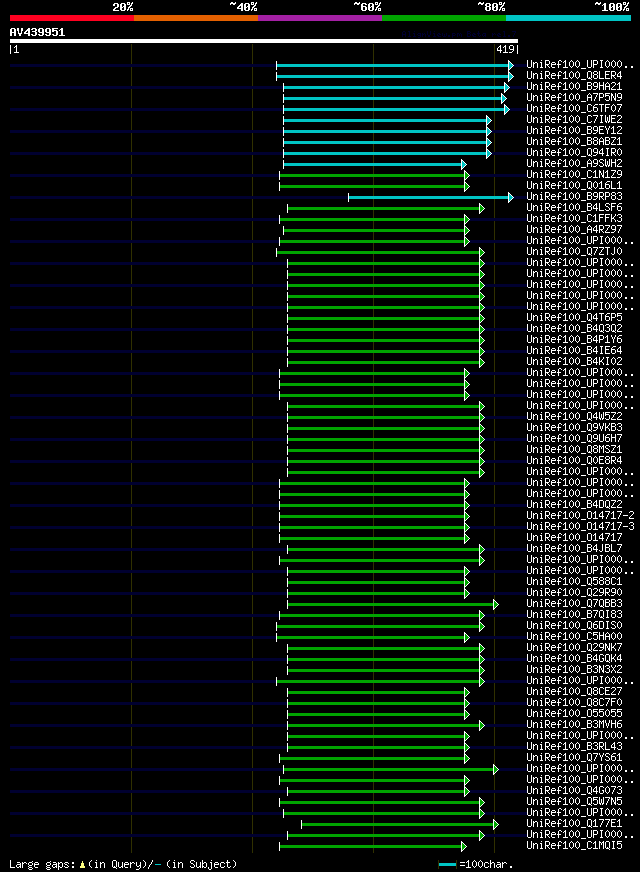This screenshot has height=872, width=640.
Task: Select UniRef100_O55055 label
Action: pos(574,714)
